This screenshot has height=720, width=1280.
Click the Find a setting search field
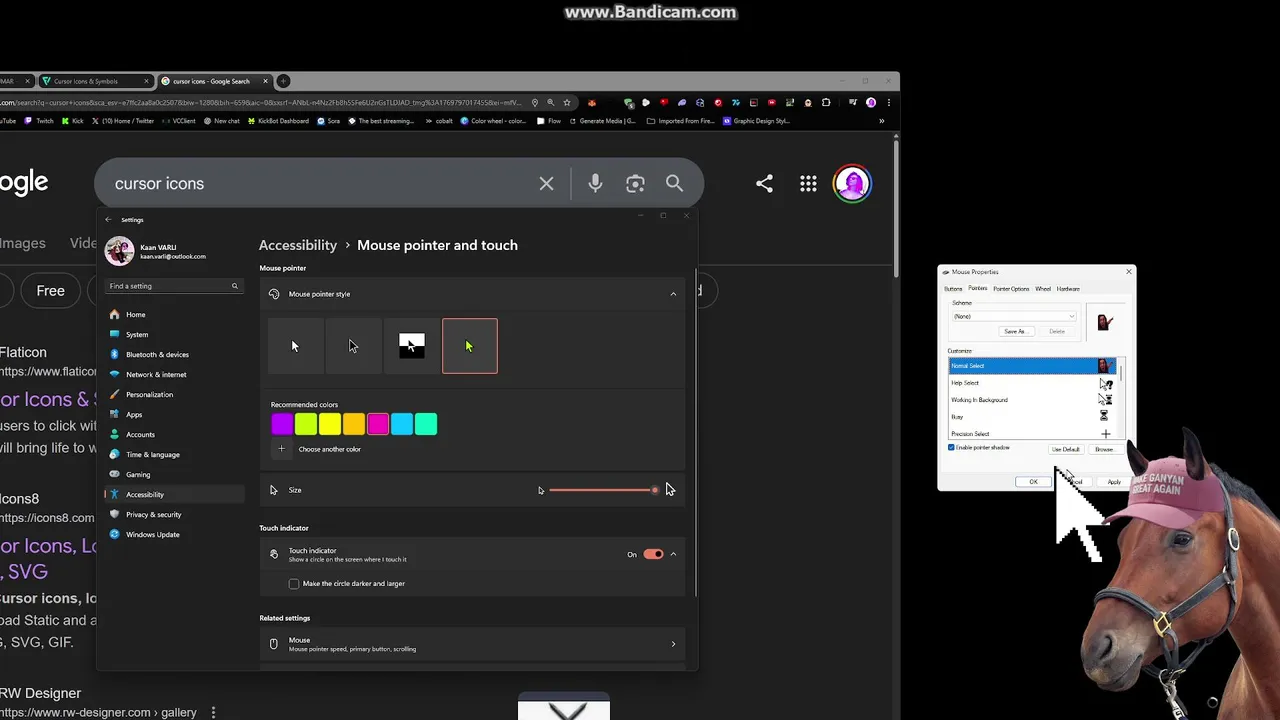(174, 286)
